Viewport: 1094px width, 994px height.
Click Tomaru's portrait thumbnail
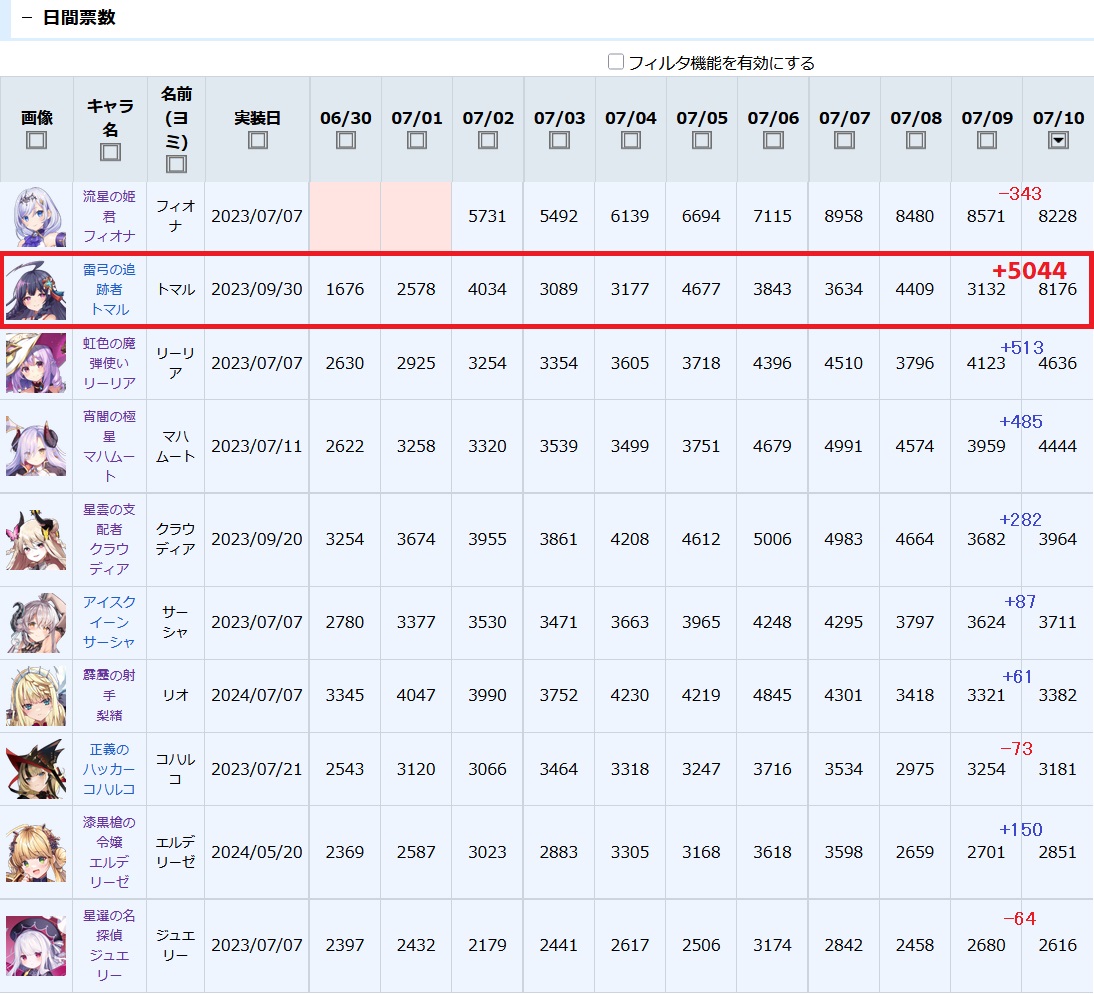(36, 290)
